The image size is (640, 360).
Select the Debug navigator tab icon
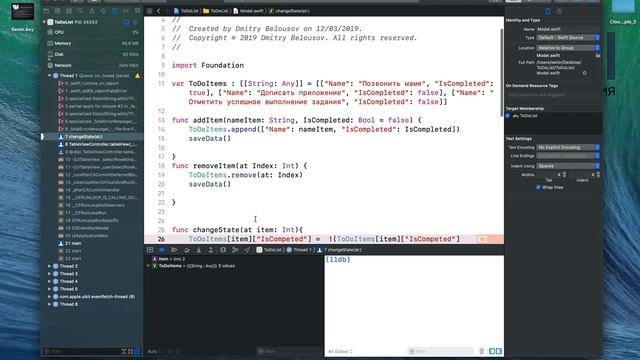114,11
